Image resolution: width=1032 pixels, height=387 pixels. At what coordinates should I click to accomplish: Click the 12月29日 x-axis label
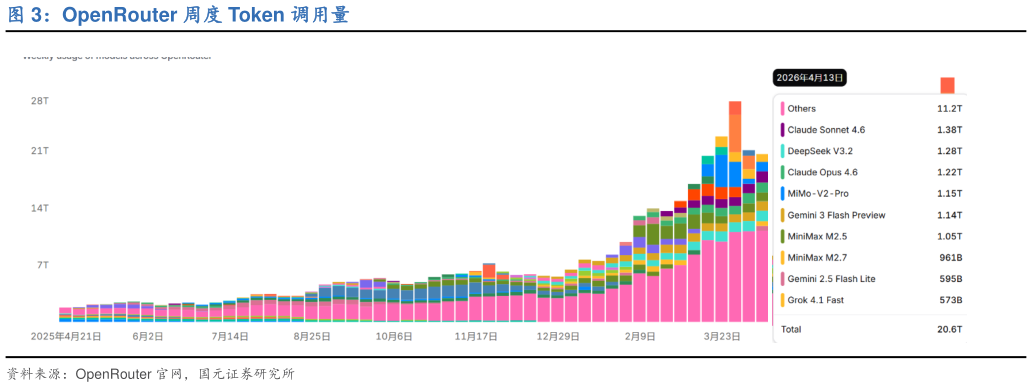(x=557, y=336)
